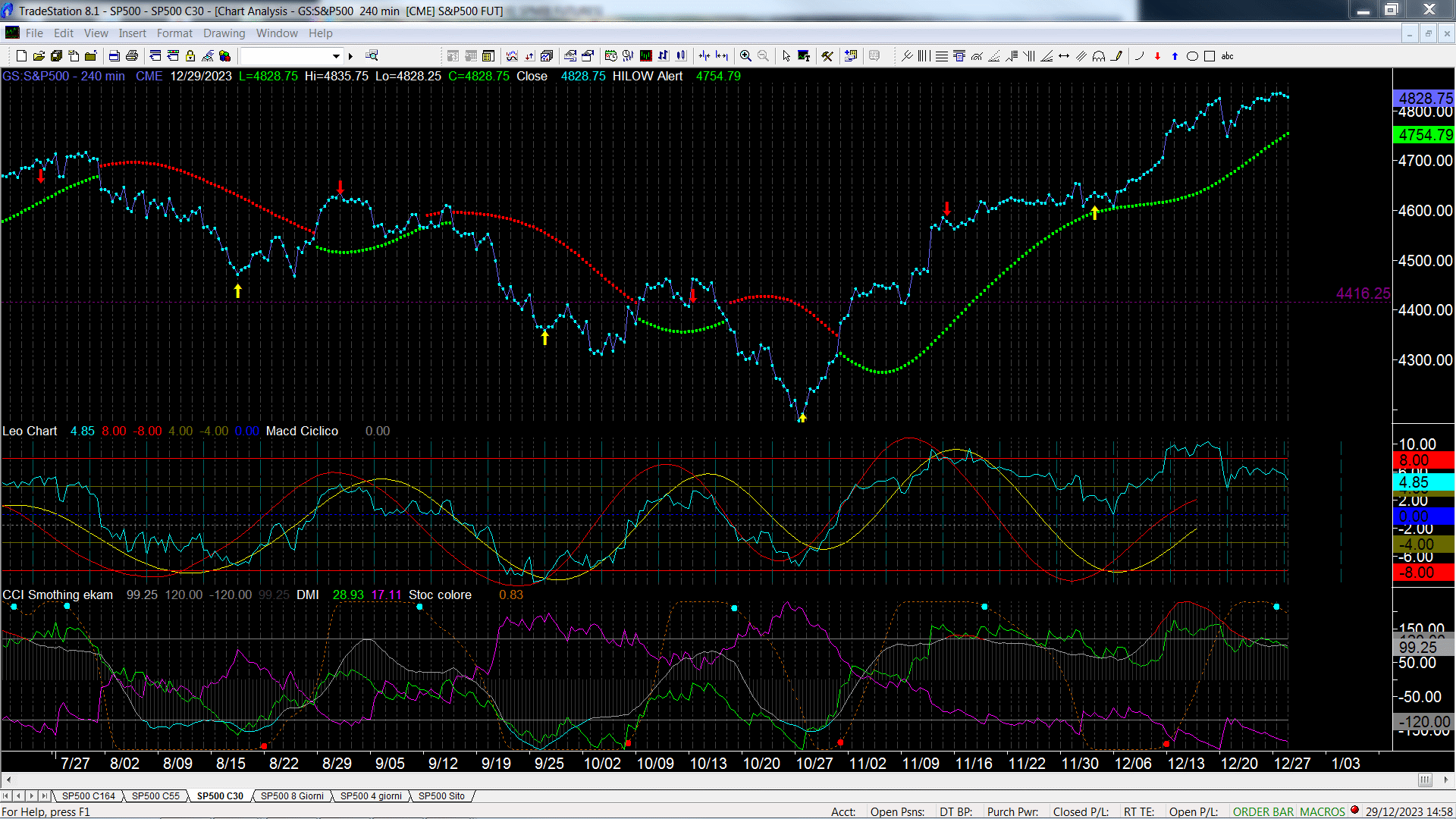
Task: Click the 4828.75 price axis label
Action: coord(1424,99)
